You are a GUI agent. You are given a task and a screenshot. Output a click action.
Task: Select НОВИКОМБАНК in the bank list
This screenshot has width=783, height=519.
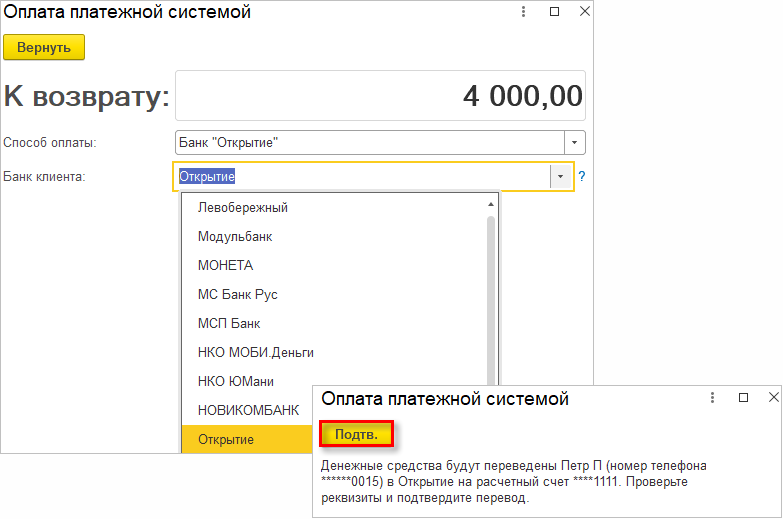248,410
